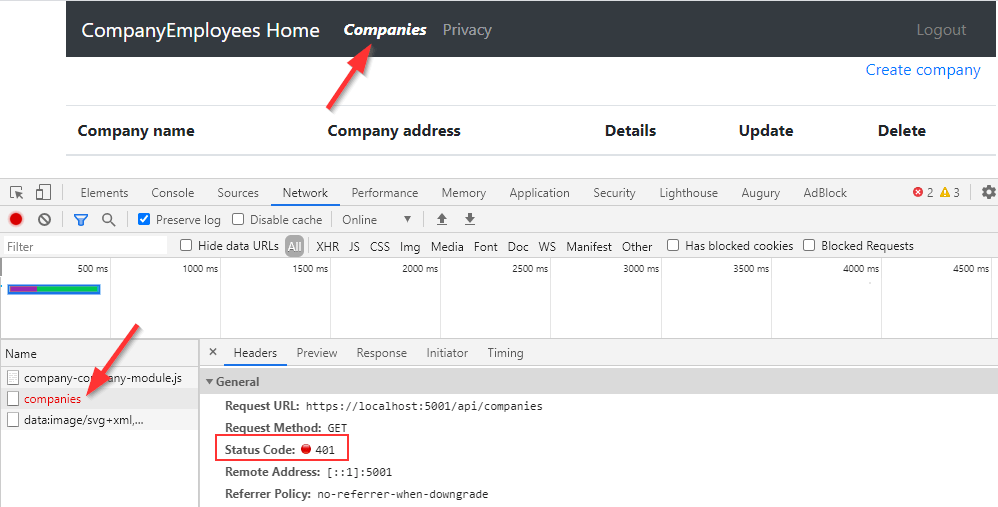Screen dimensions: 998x507
Task: Export HAR file with download arrow icon
Action: [470, 219]
